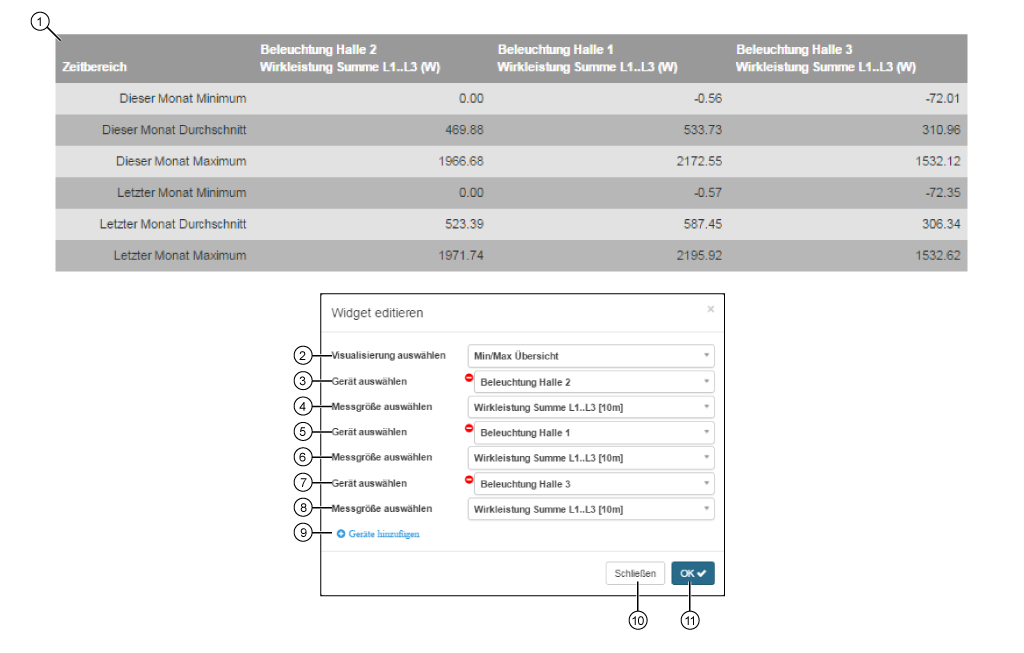
Task: Open the Beleuchtung Halle 3 device dropdown
Action: tap(594, 484)
